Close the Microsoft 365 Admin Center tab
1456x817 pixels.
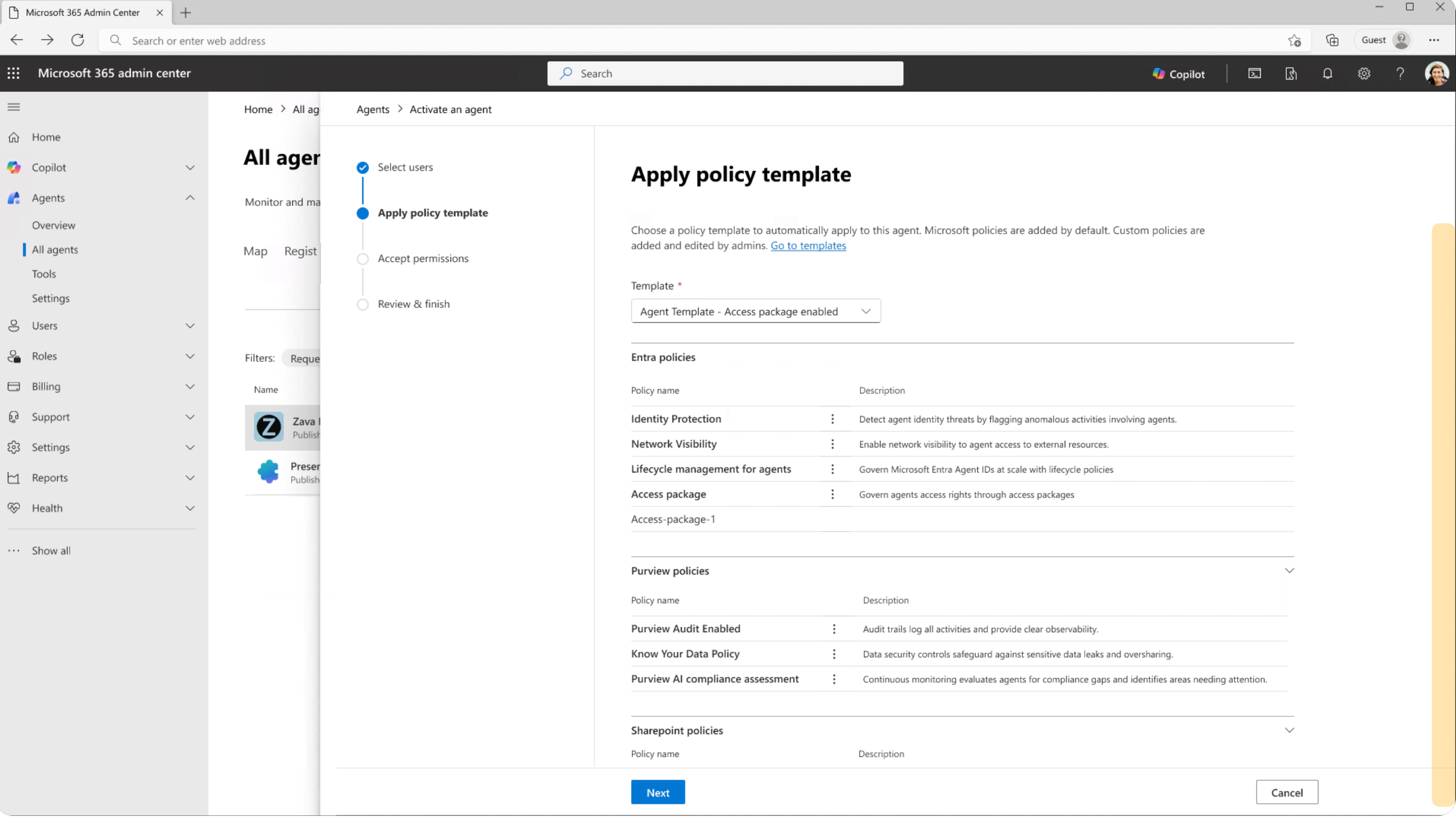tap(159, 12)
